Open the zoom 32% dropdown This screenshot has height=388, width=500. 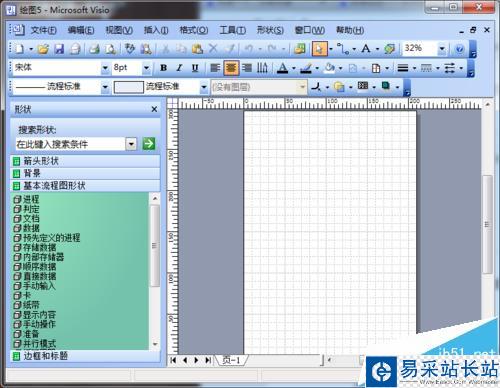(x=442, y=49)
